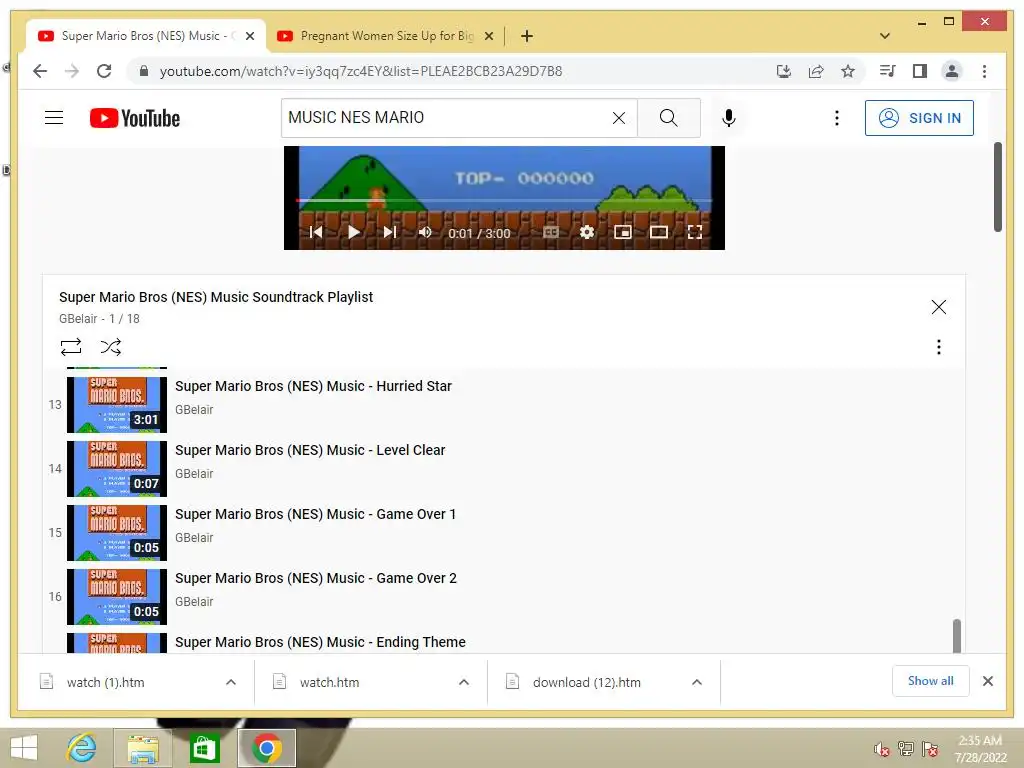Click the SIGN IN button
The width and height of the screenshot is (1024, 768).
[919, 118]
